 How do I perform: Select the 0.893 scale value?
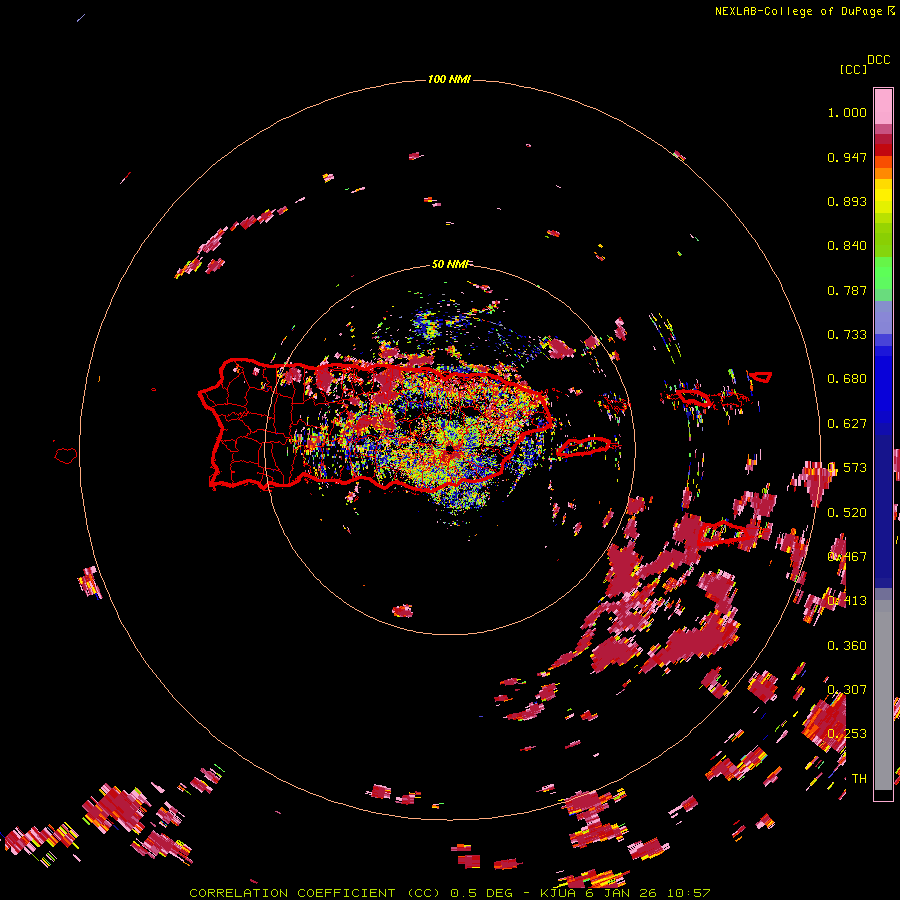(x=847, y=201)
